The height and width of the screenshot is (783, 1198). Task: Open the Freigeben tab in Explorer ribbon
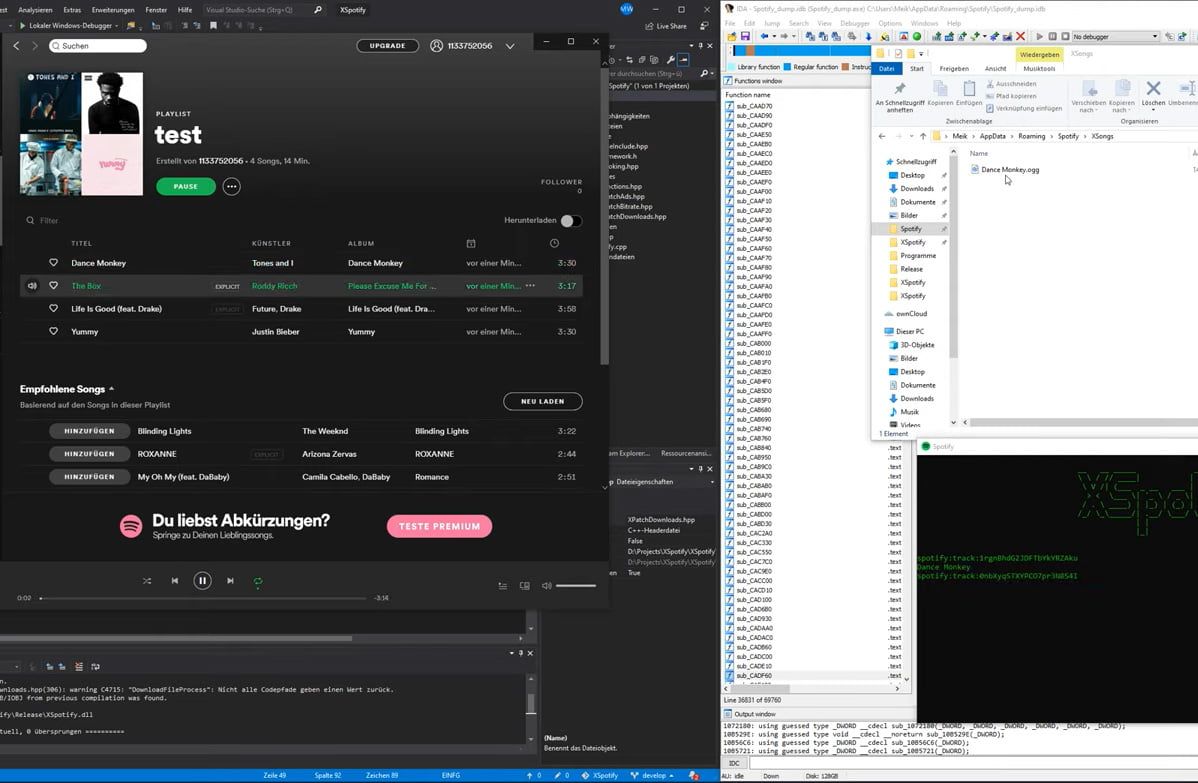[954, 69]
